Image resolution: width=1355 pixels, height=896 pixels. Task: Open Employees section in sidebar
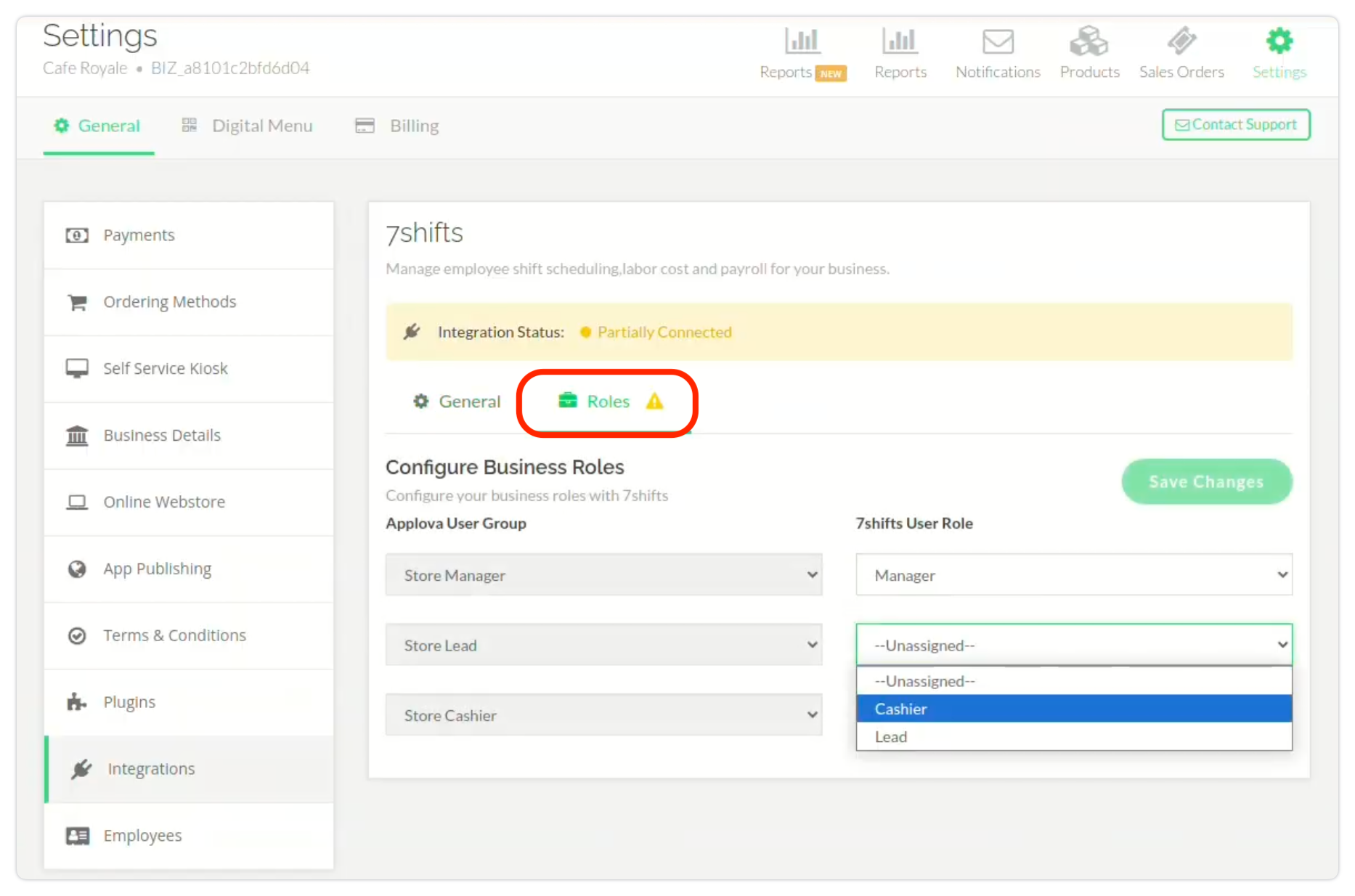pos(189,836)
